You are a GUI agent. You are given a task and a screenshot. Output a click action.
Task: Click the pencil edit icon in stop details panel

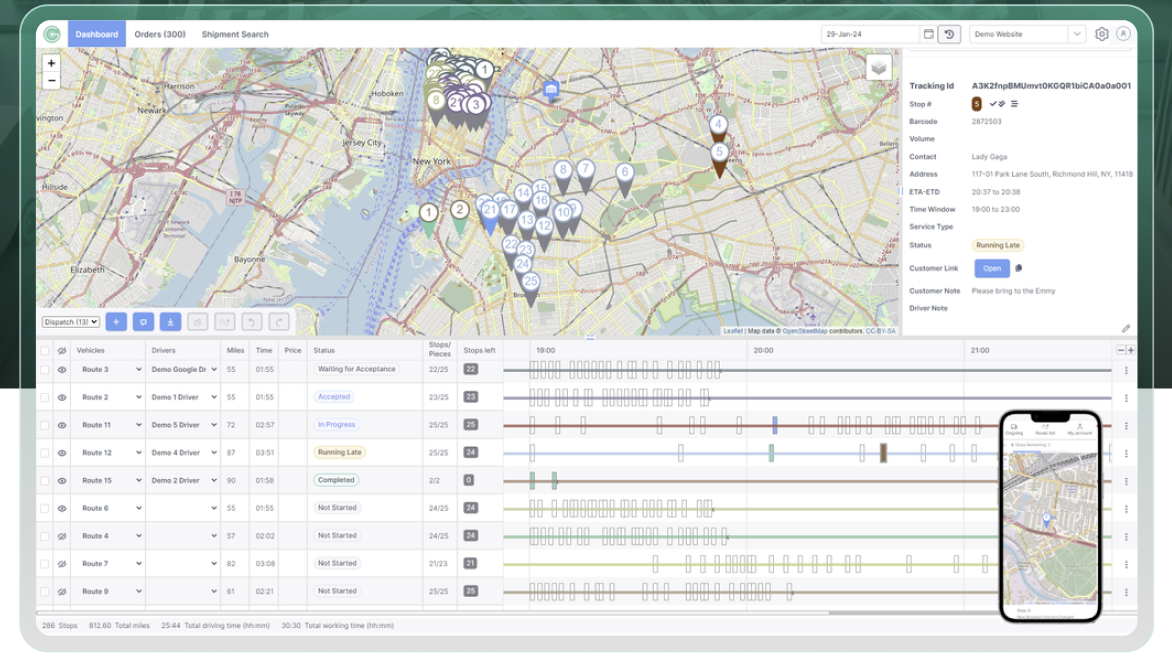(1126, 327)
